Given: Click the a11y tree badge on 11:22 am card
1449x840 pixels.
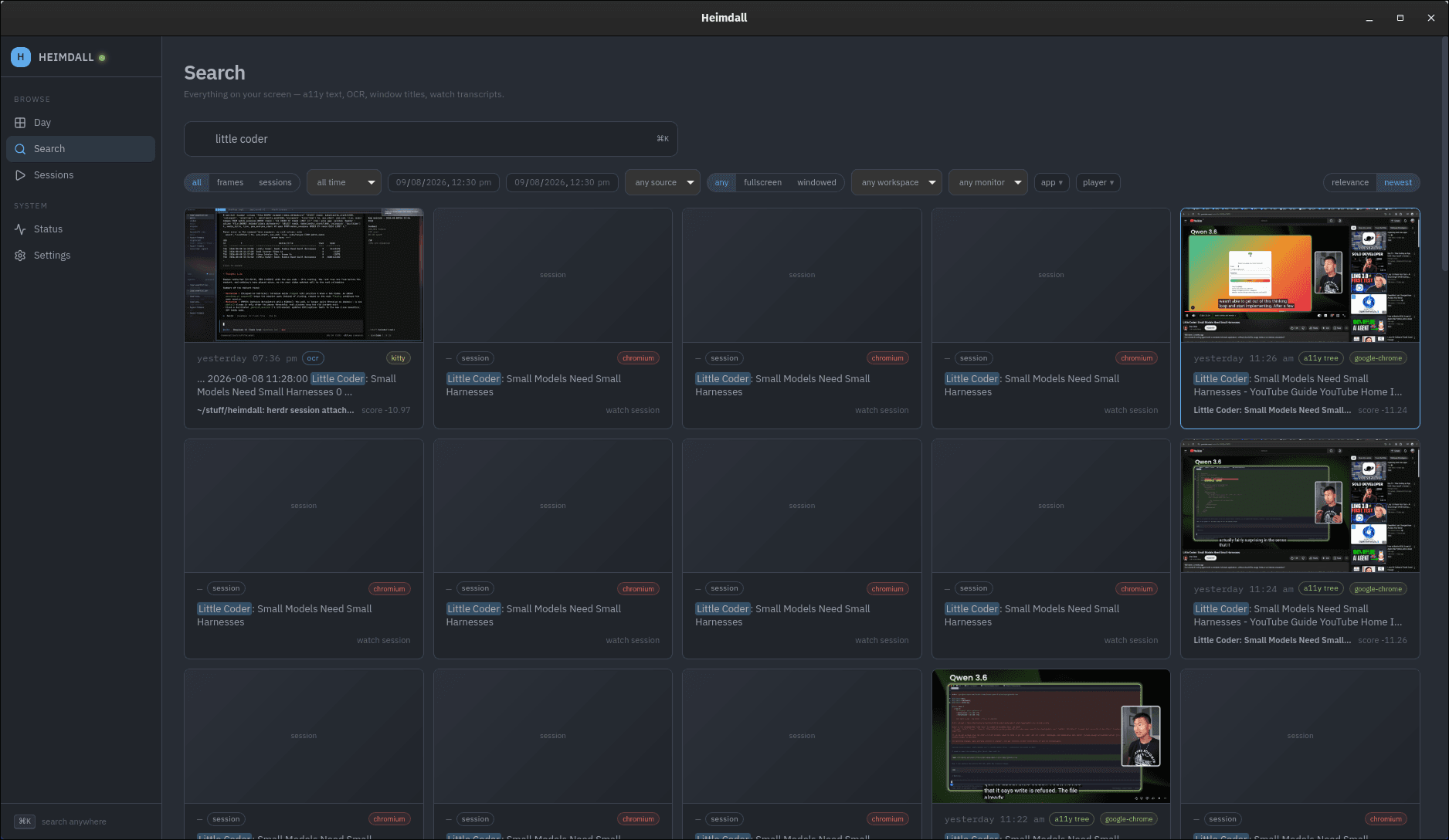Looking at the screenshot, I should (x=1071, y=819).
